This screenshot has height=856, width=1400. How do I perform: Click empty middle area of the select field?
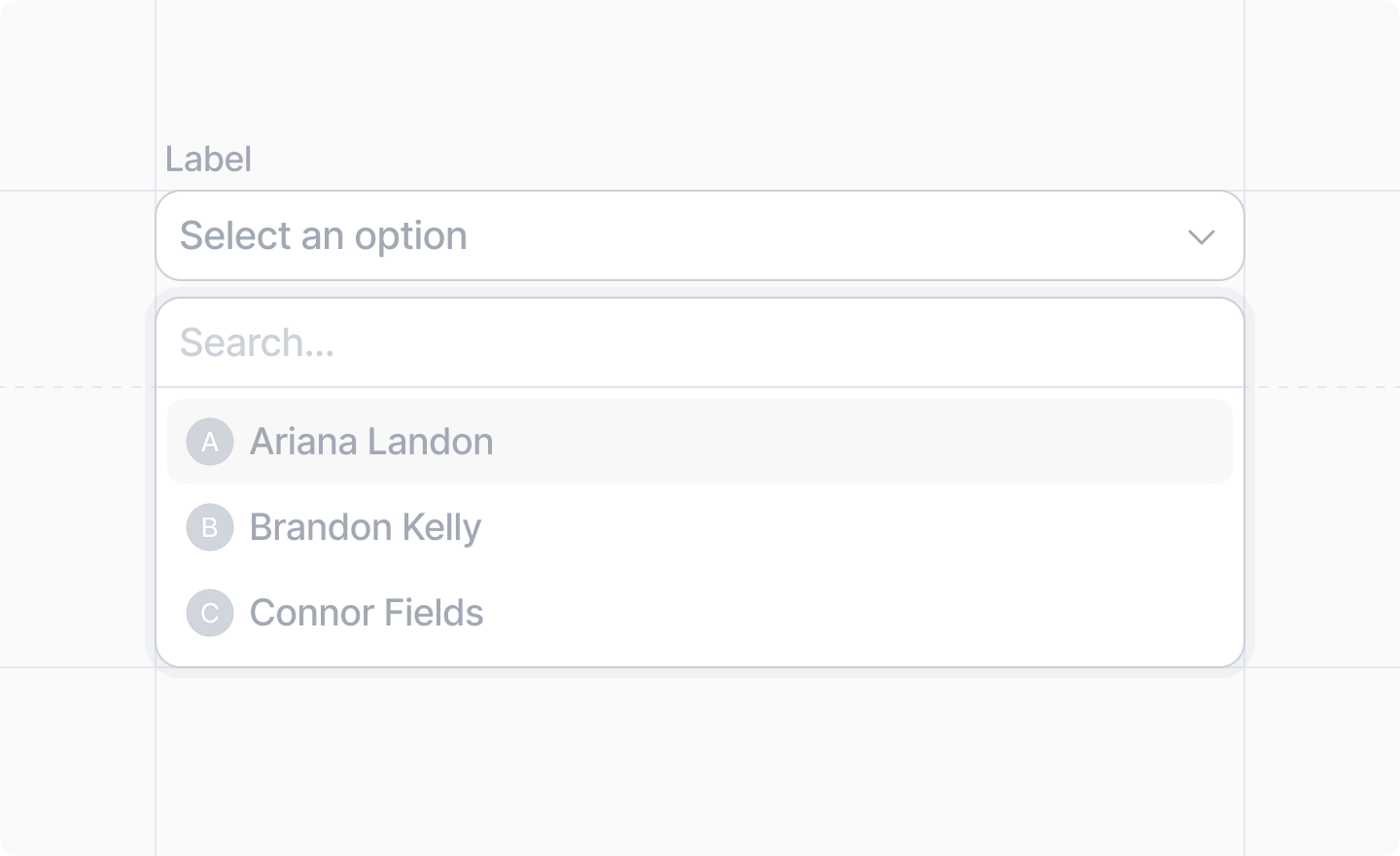pyautogui.click(x=826, y=235)
